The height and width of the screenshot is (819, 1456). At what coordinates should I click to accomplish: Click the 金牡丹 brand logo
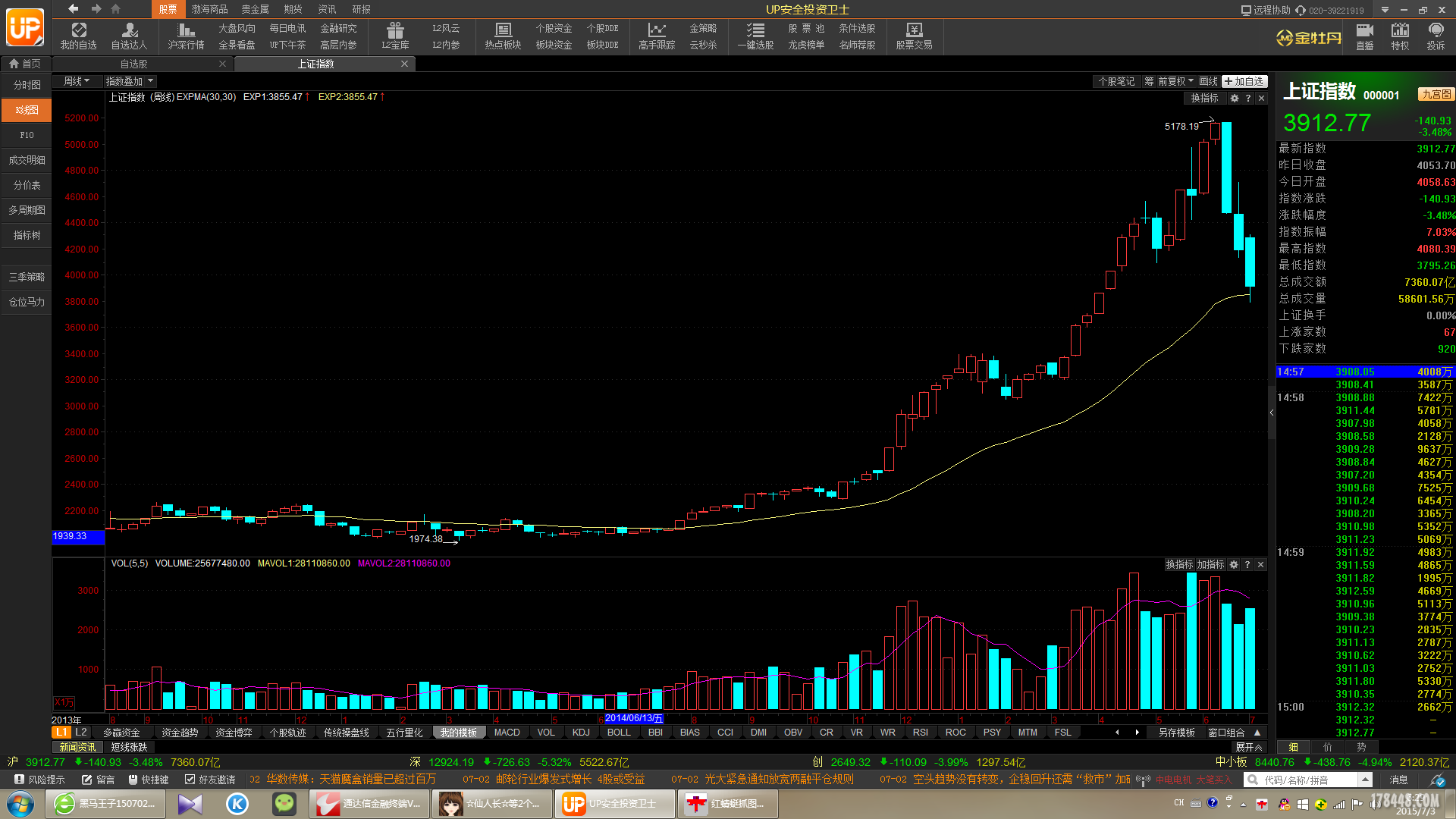coord(1310,37)
